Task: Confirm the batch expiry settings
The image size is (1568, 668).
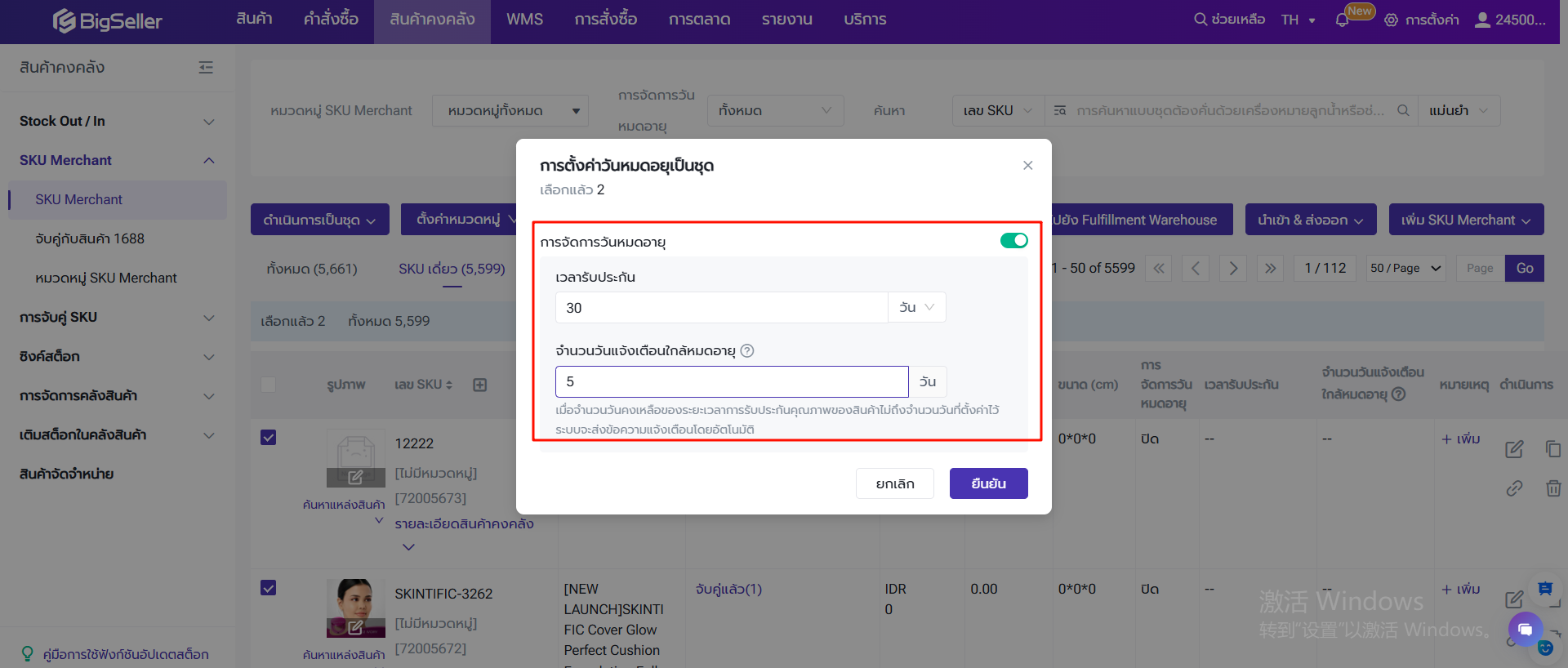Action: pyautogui.click(x=989, y=483)
